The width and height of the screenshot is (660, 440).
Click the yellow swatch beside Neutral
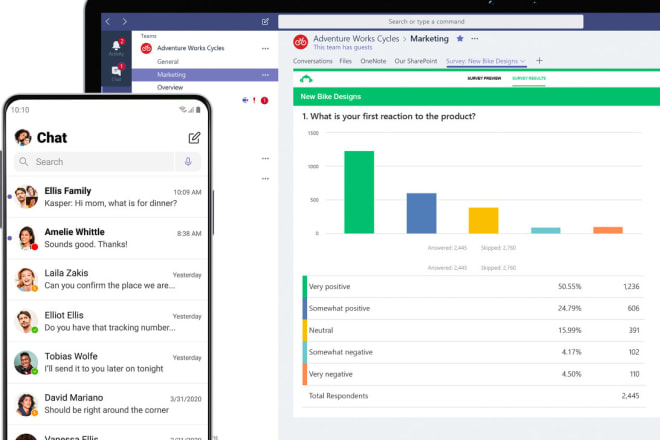click(305, 331)
